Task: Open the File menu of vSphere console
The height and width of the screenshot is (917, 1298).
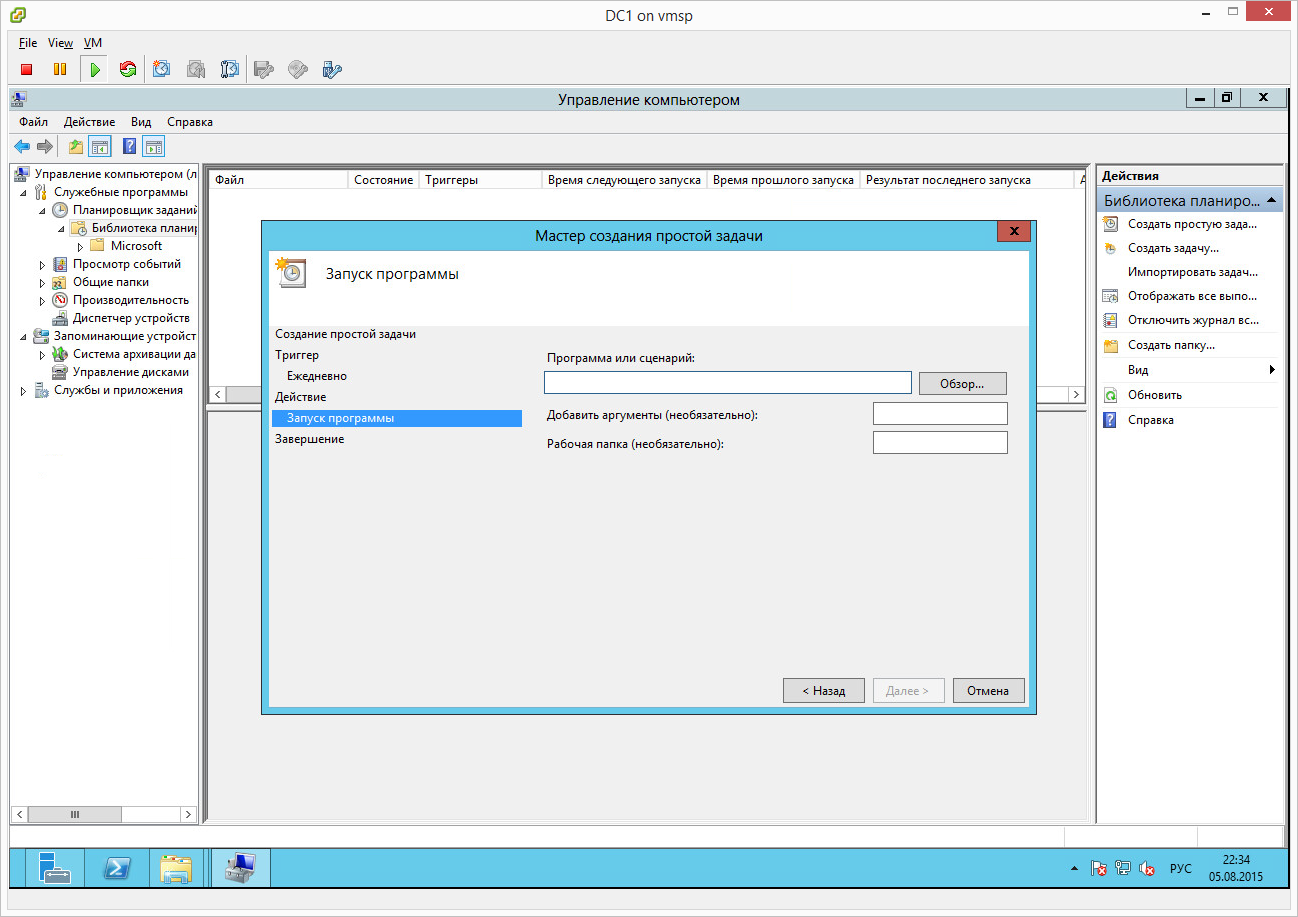Action: (x=28, y=43)
